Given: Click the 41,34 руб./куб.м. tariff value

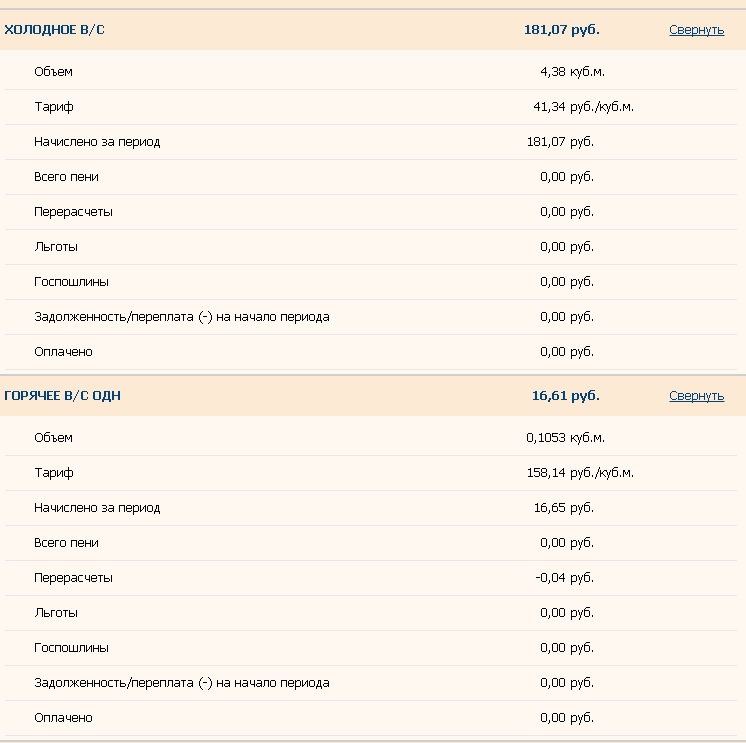Looking at the screenshot, I should click(x=583, y=107).
